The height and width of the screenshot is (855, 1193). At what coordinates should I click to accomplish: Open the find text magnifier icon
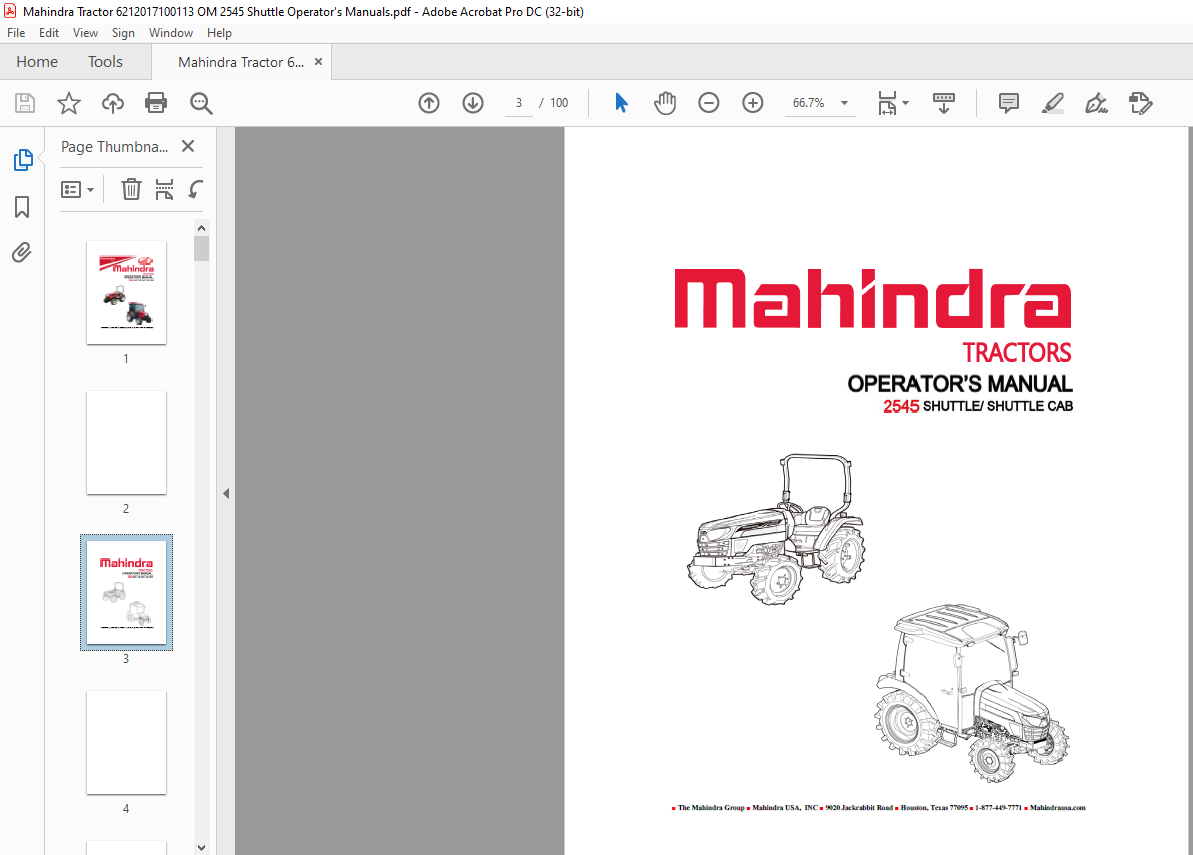tap(201, 103)
